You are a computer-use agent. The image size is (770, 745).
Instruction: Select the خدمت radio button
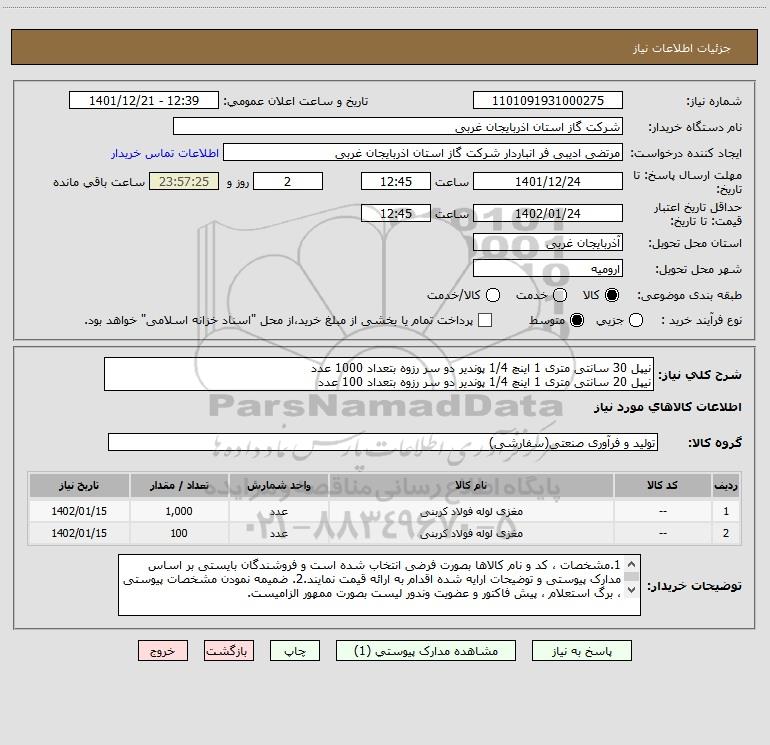point(560,295)
